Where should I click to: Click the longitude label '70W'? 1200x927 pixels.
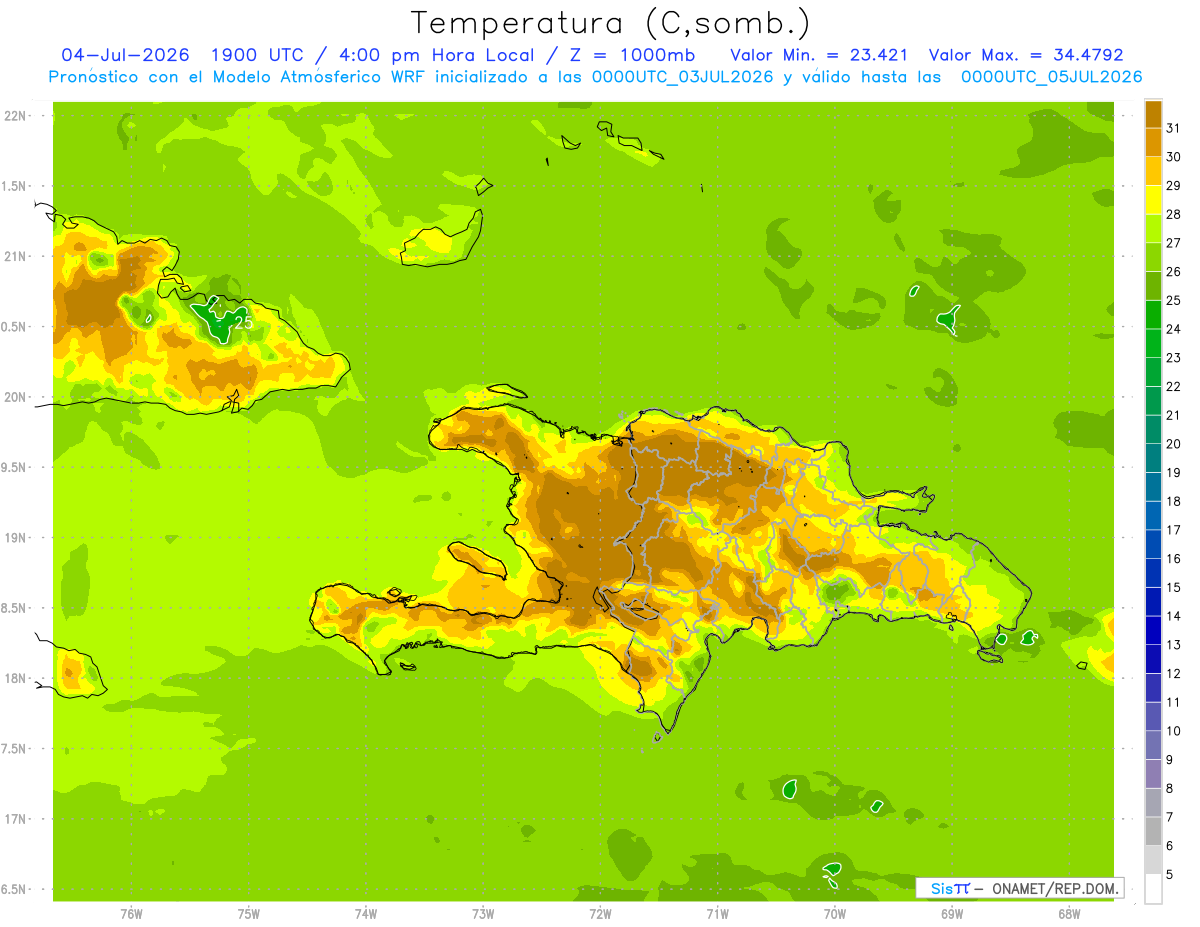[x=835, y=913]
